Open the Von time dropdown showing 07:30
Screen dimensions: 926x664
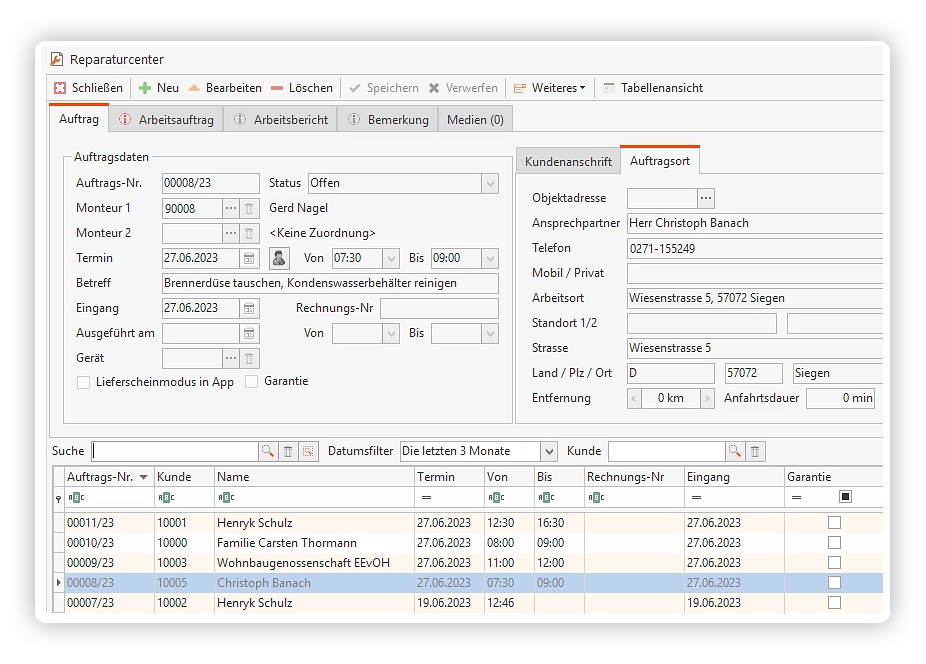390,259
